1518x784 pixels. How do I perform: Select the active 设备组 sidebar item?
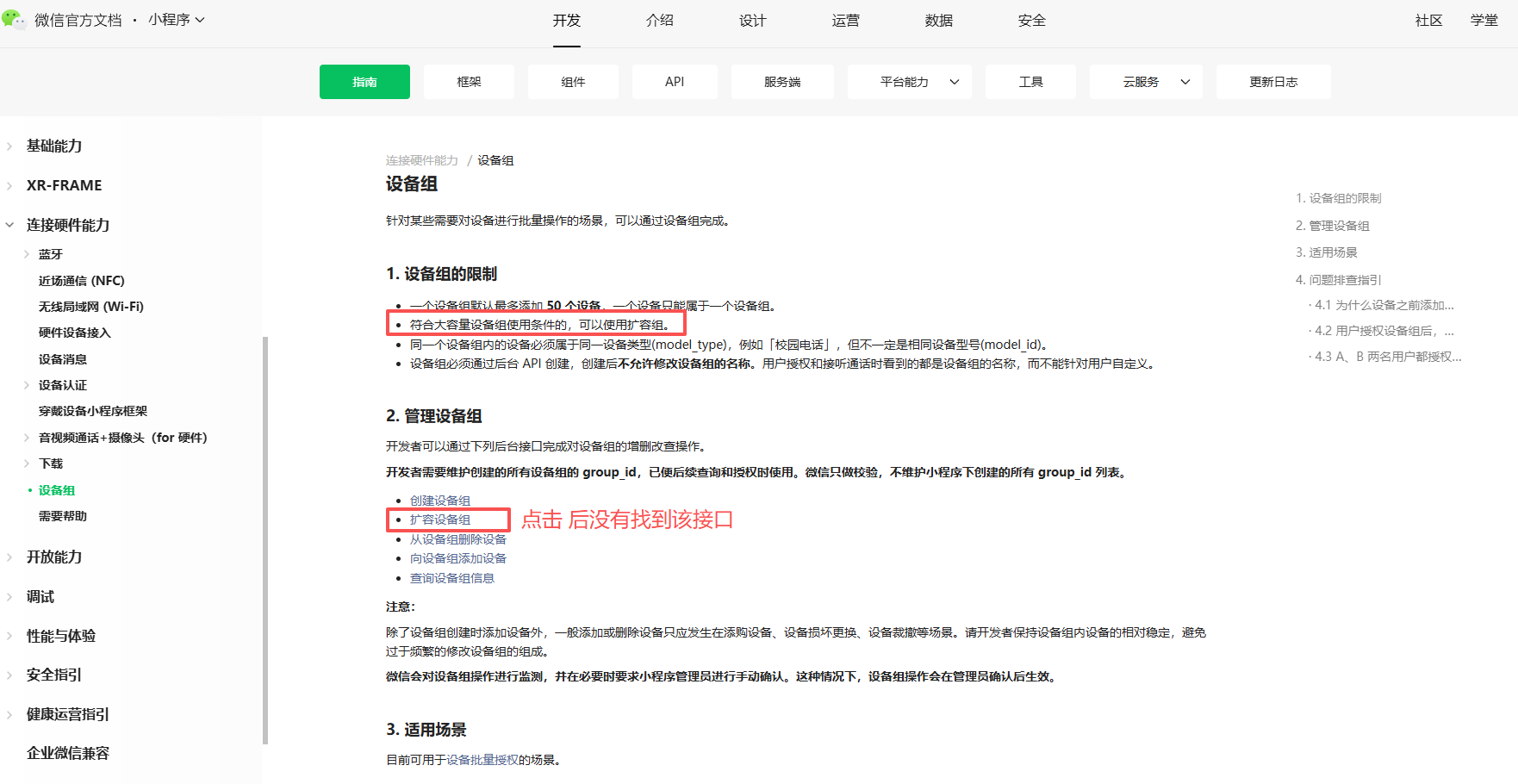click(57, 490)
